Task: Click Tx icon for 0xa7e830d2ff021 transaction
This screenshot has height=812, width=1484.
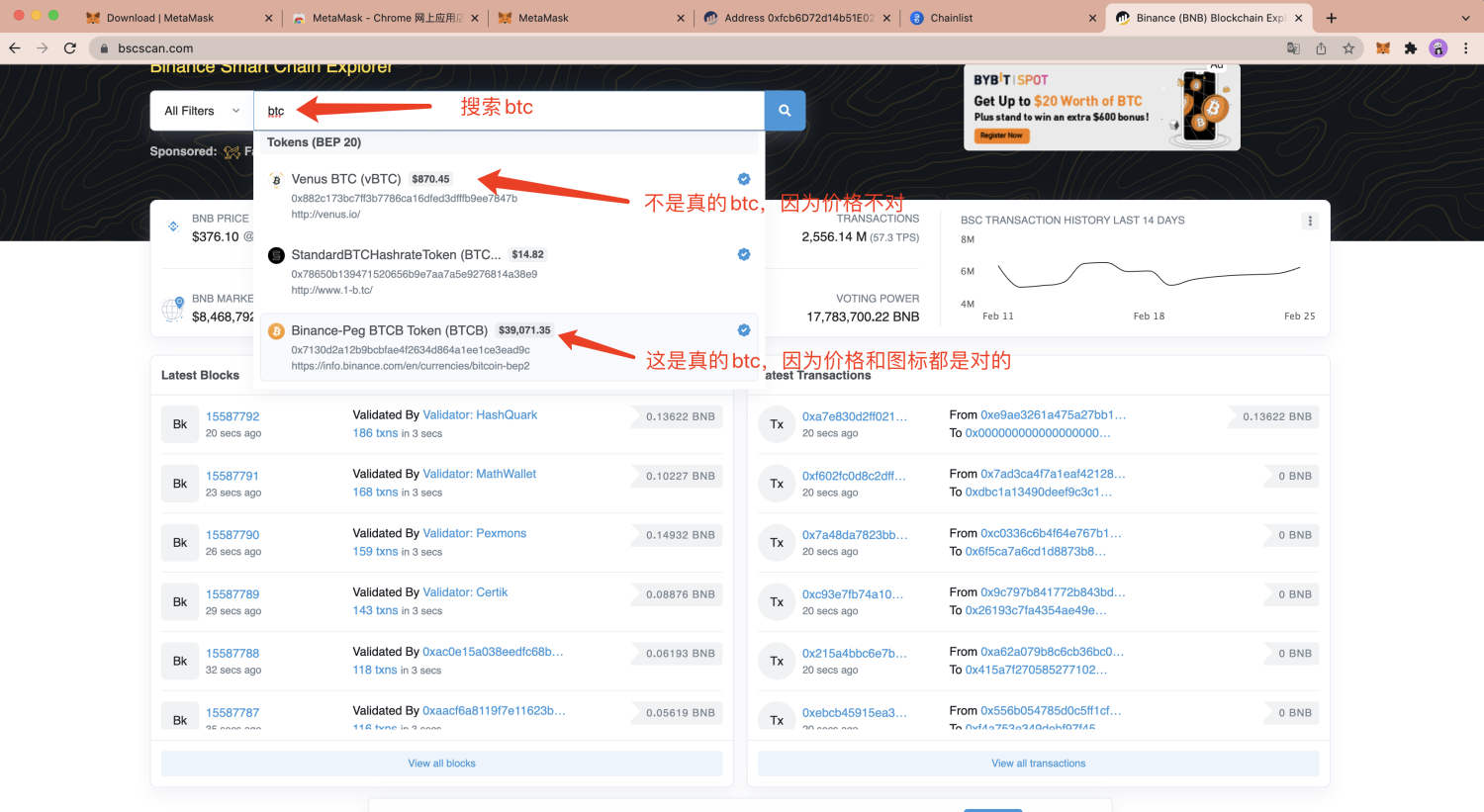Action: (x=777, y=424)
